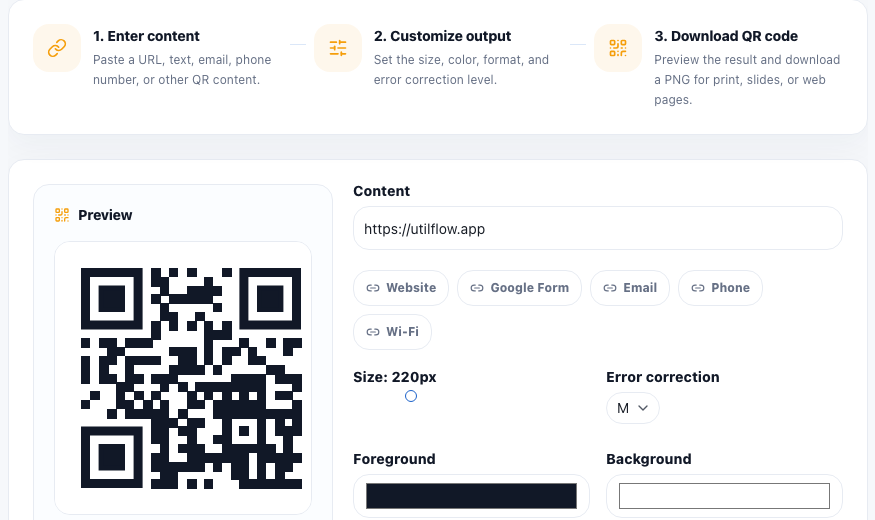Click the link icon inside Email chip
The image size is (875, 520).
point(610,288)
